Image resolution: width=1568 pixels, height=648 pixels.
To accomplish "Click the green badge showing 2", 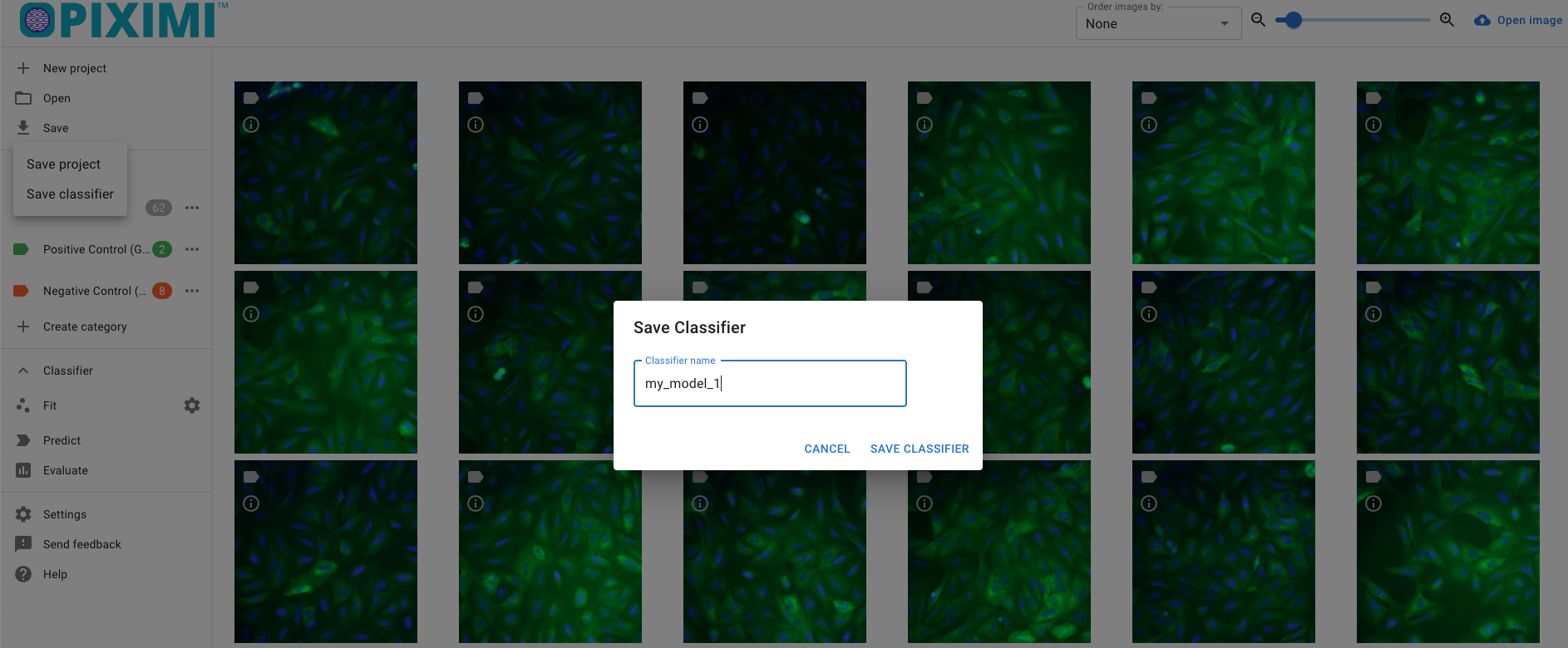I will (x=162, y=249).
